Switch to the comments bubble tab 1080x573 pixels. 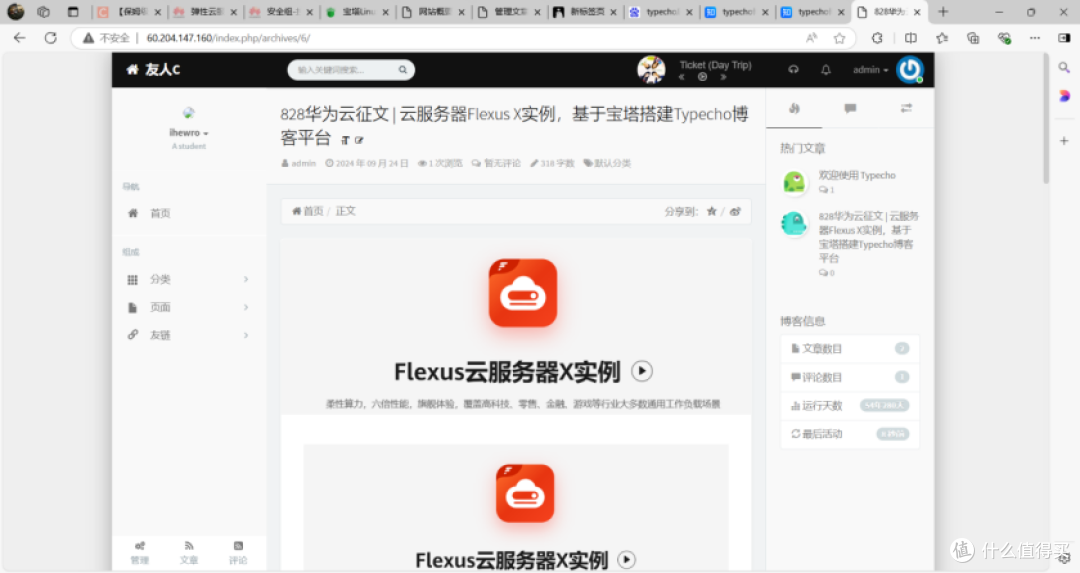coord(850,108)
